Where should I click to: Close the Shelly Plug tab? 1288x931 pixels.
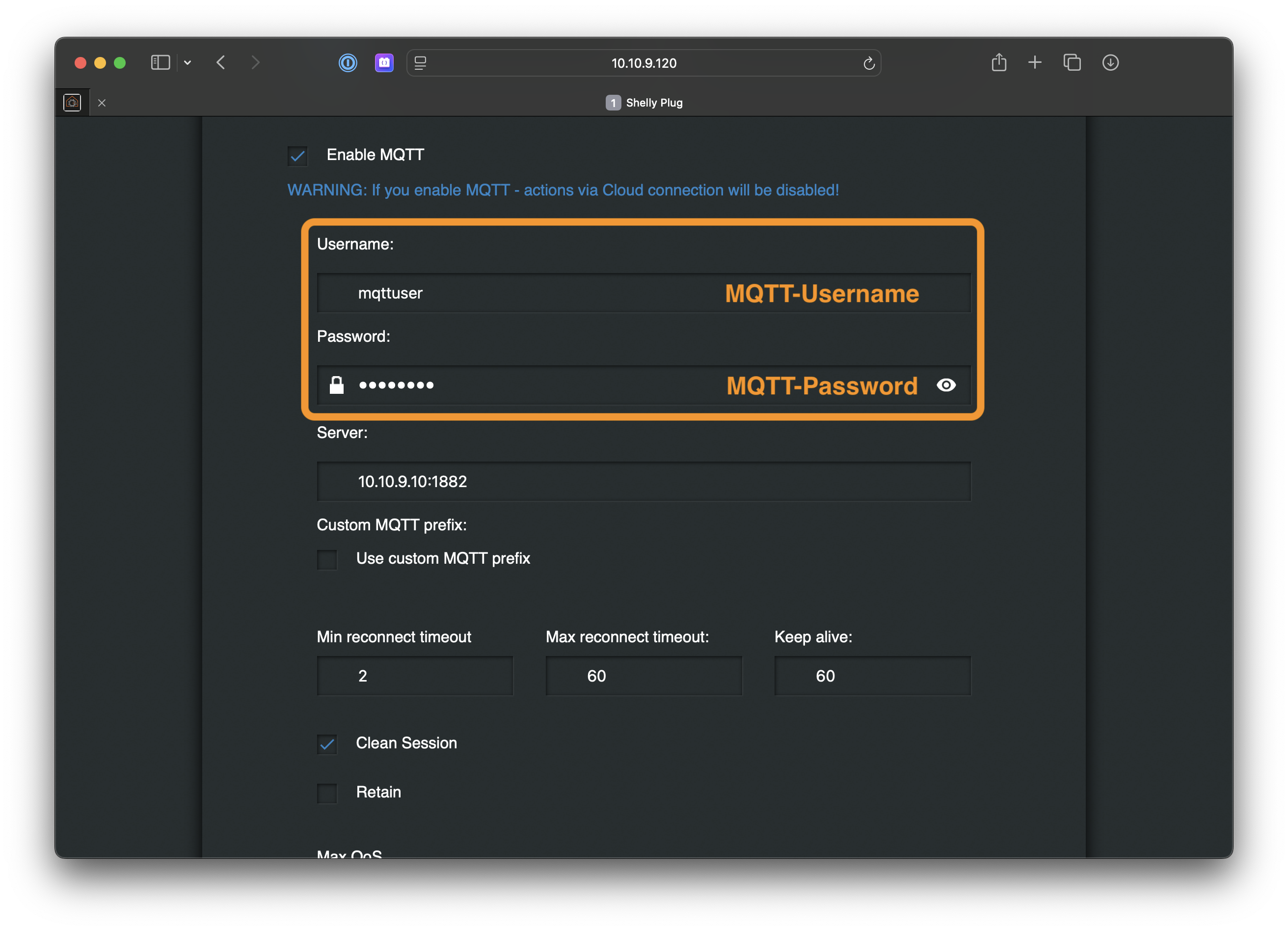tap(102, 103)
